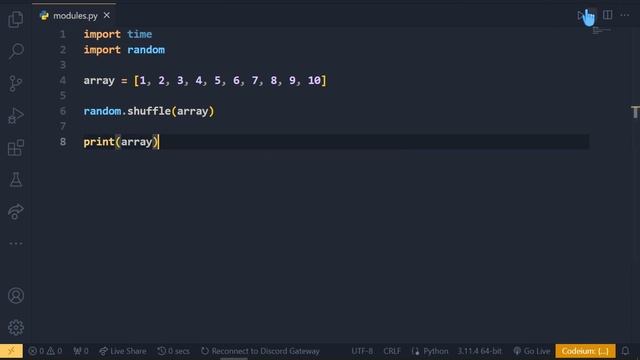Screen dimensions: 640x360
Task: Open remote window indicator in status bar
Action: [x=11, y=351]
